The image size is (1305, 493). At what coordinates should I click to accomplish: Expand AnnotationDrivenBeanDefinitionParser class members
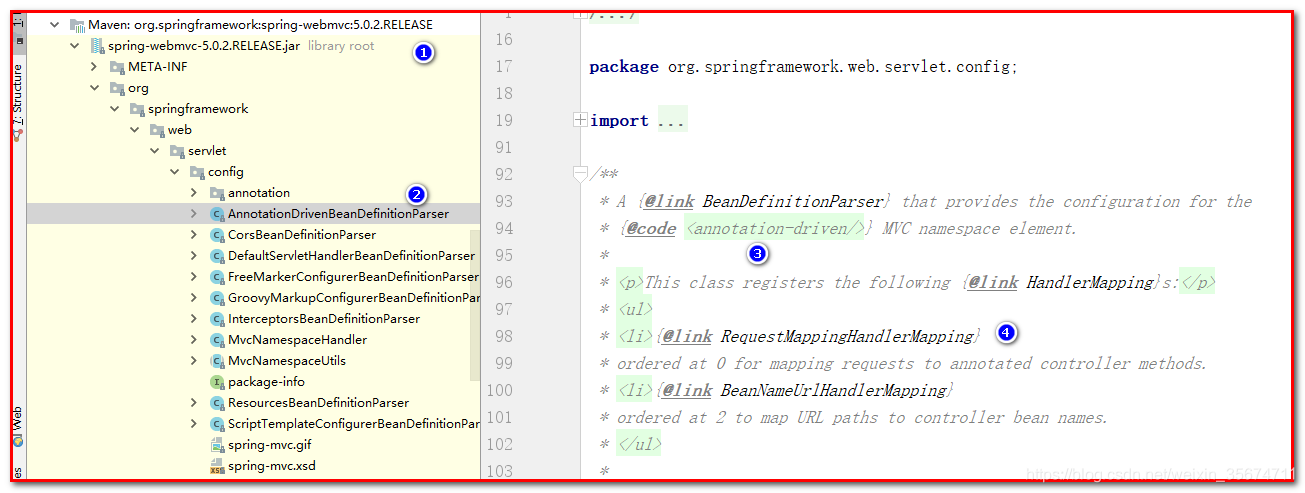(x=194, y=213)
